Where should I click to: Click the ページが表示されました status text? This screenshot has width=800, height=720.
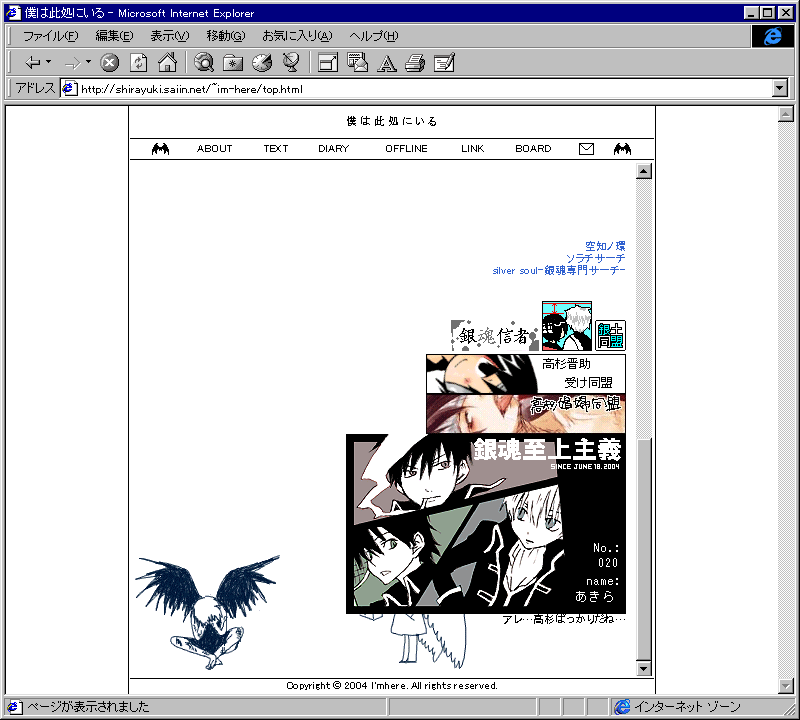(x=88, y=707)
